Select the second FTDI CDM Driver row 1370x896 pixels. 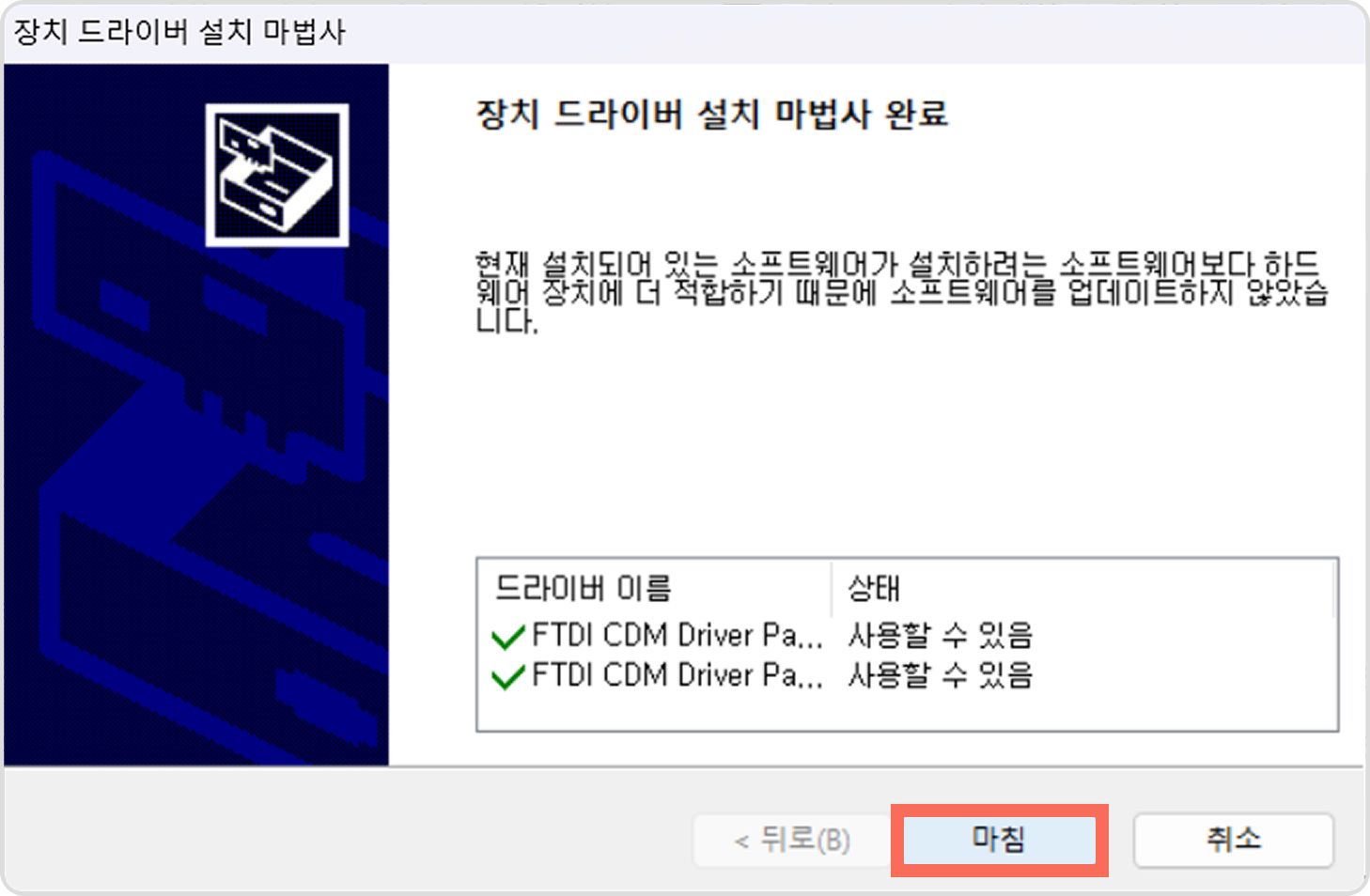763,675
